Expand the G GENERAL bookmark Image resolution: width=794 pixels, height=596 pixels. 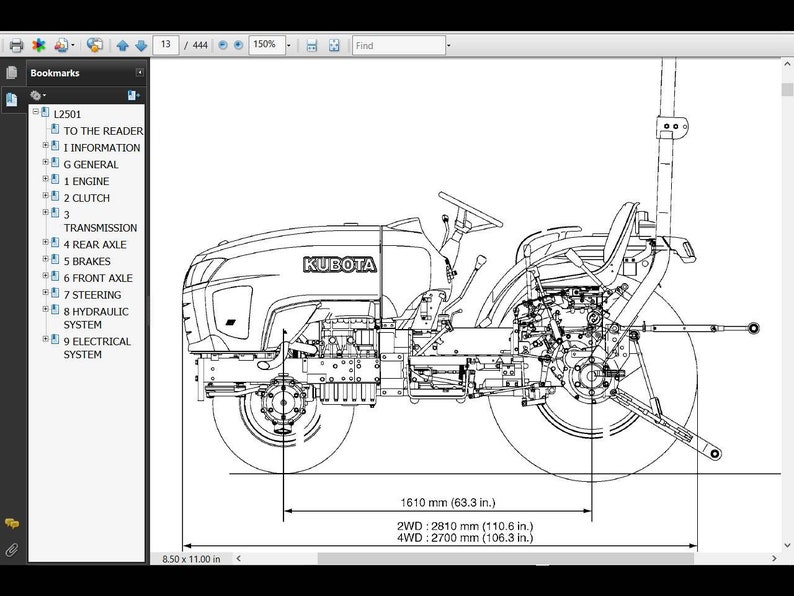coord(46,162)
